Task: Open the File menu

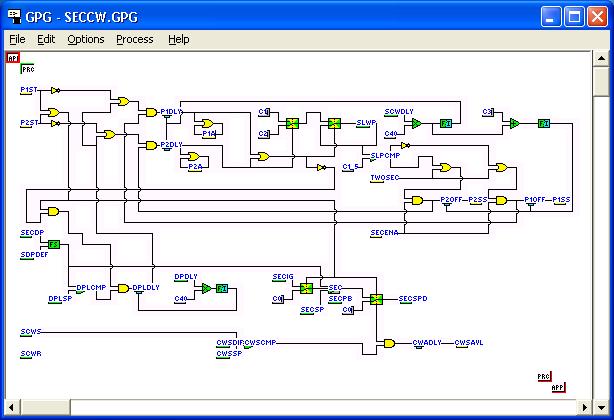Action: pyautogui.click(x=17, y=39)
